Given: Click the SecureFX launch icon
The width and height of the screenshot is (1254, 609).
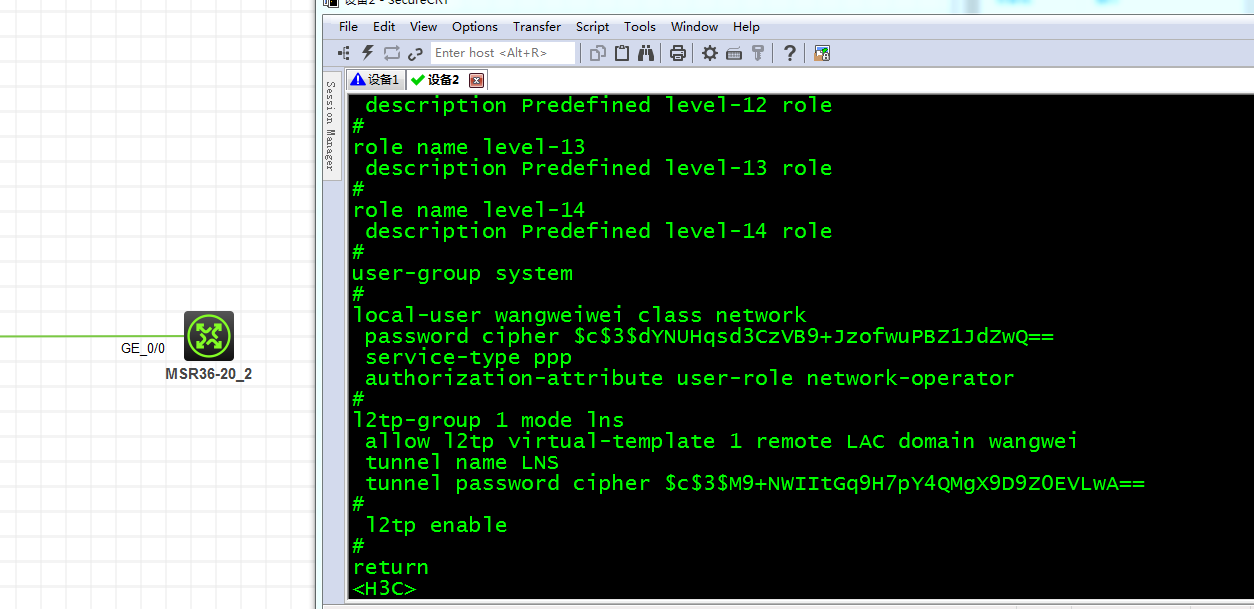Looking at the screenshot, I should tap(822, 53).
